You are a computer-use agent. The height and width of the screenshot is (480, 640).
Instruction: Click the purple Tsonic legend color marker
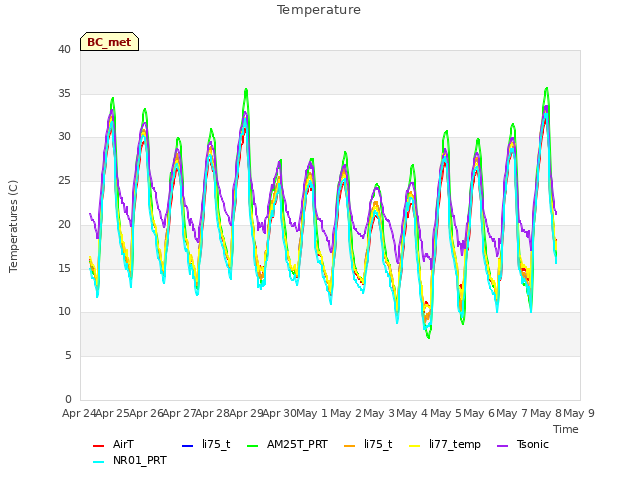(x=502, y=445)
